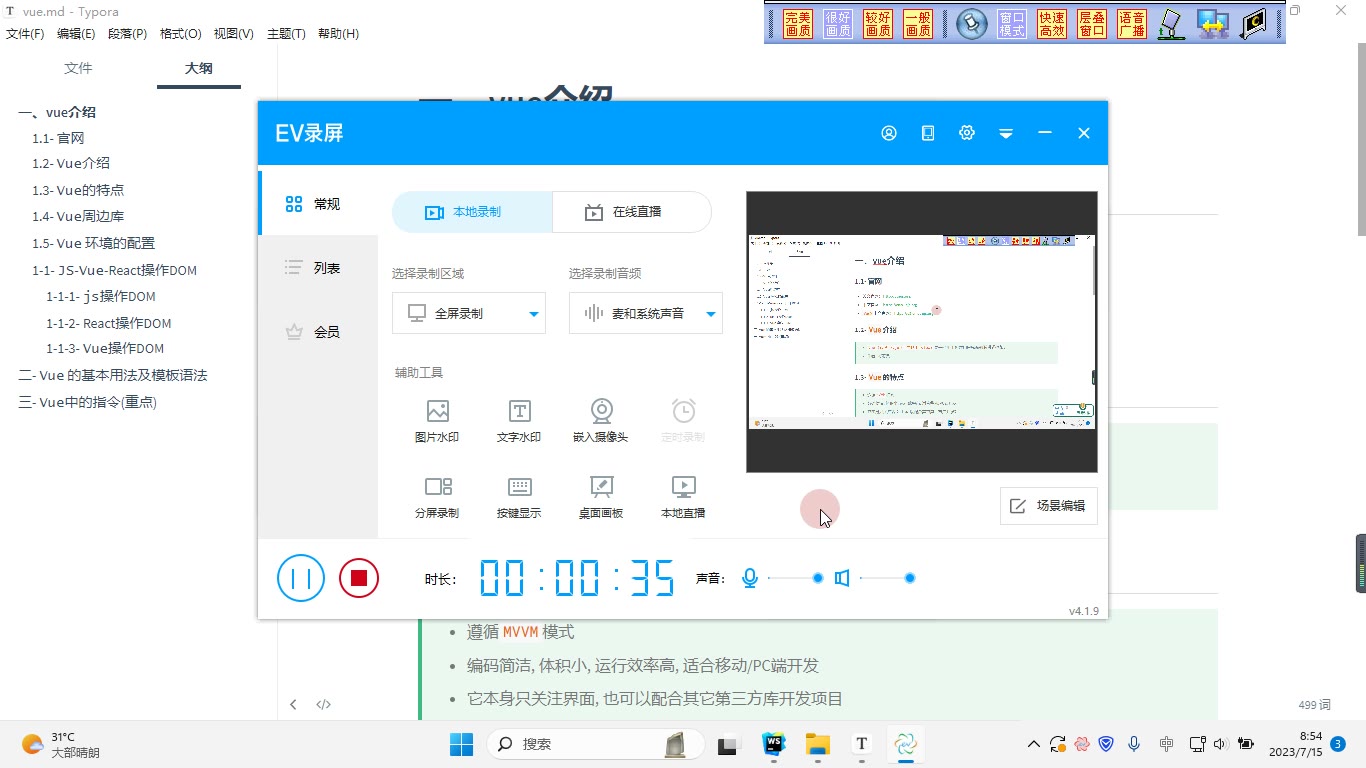Screen dimensions: 1366x768
Task: Switch to 在线直播 tab
Action: click(632, 212)
